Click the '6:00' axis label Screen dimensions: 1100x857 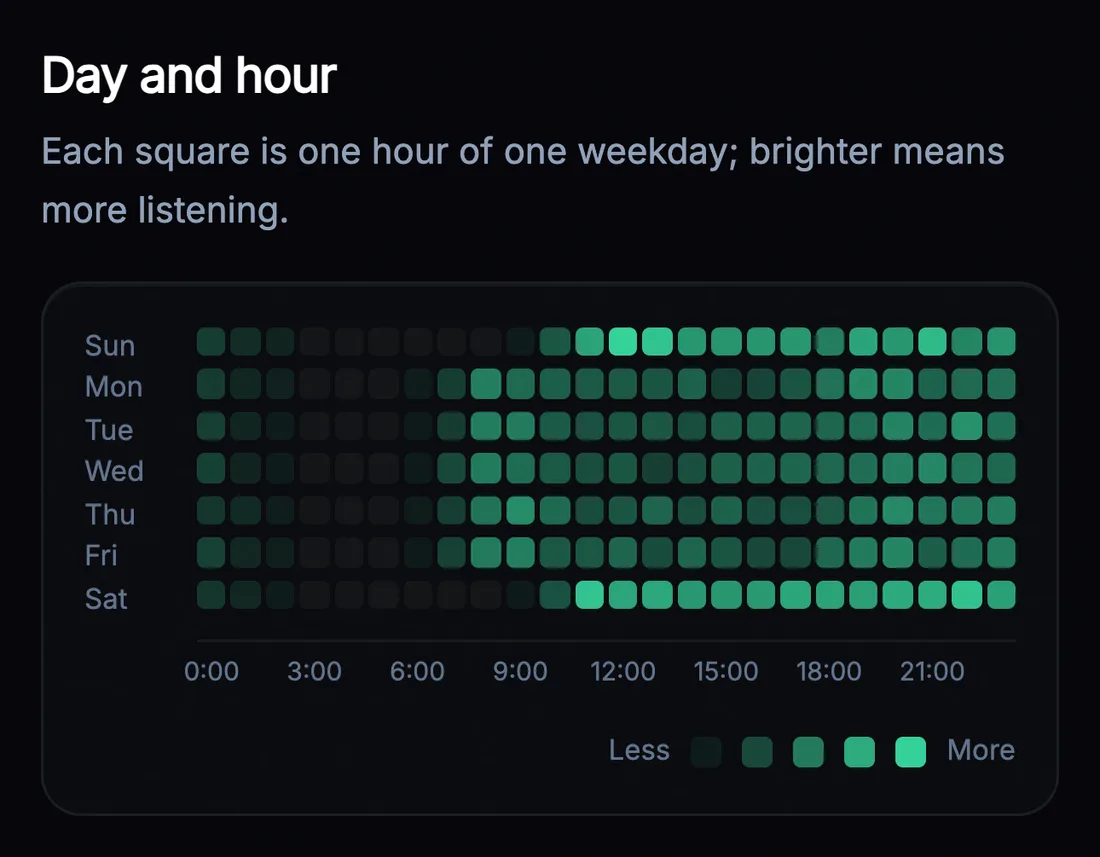click(417, 672)
